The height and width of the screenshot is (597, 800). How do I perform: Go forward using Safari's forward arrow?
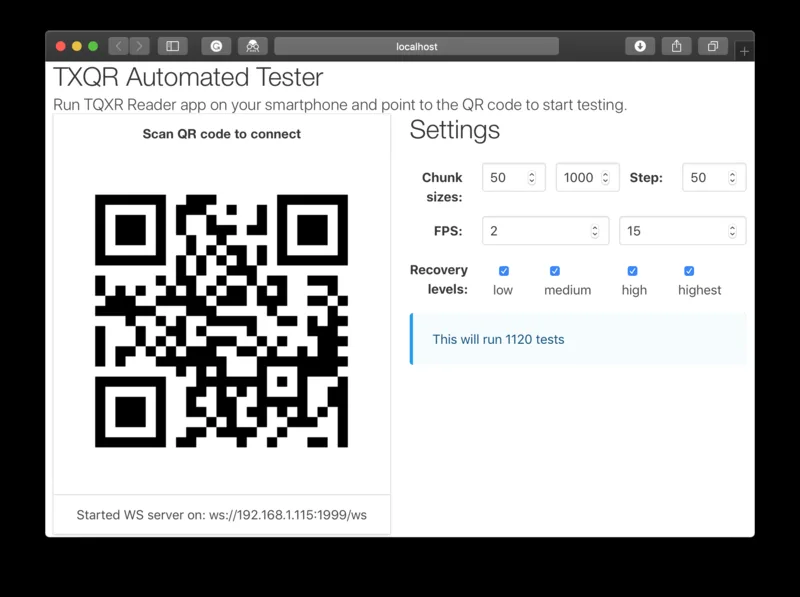139,46
